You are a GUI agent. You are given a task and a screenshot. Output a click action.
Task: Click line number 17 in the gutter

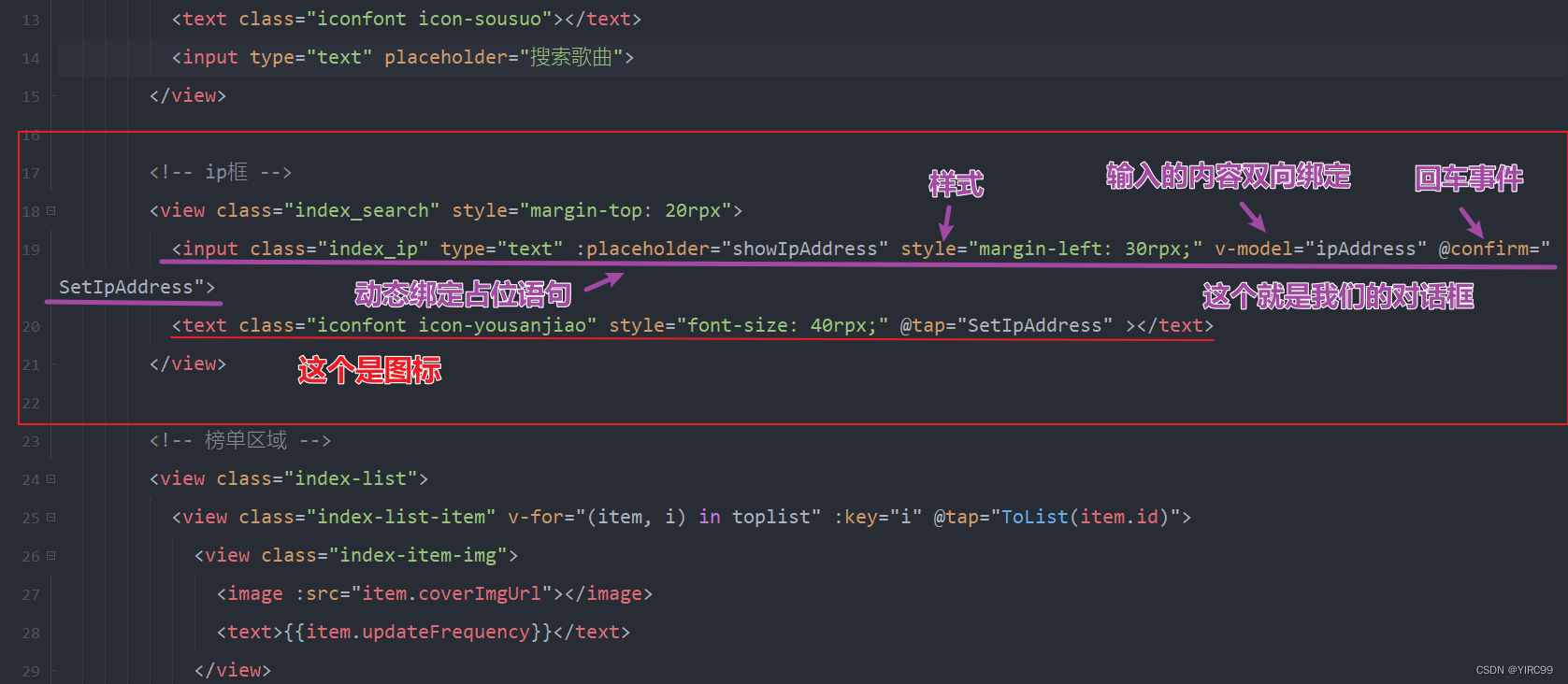click(31, 173)
